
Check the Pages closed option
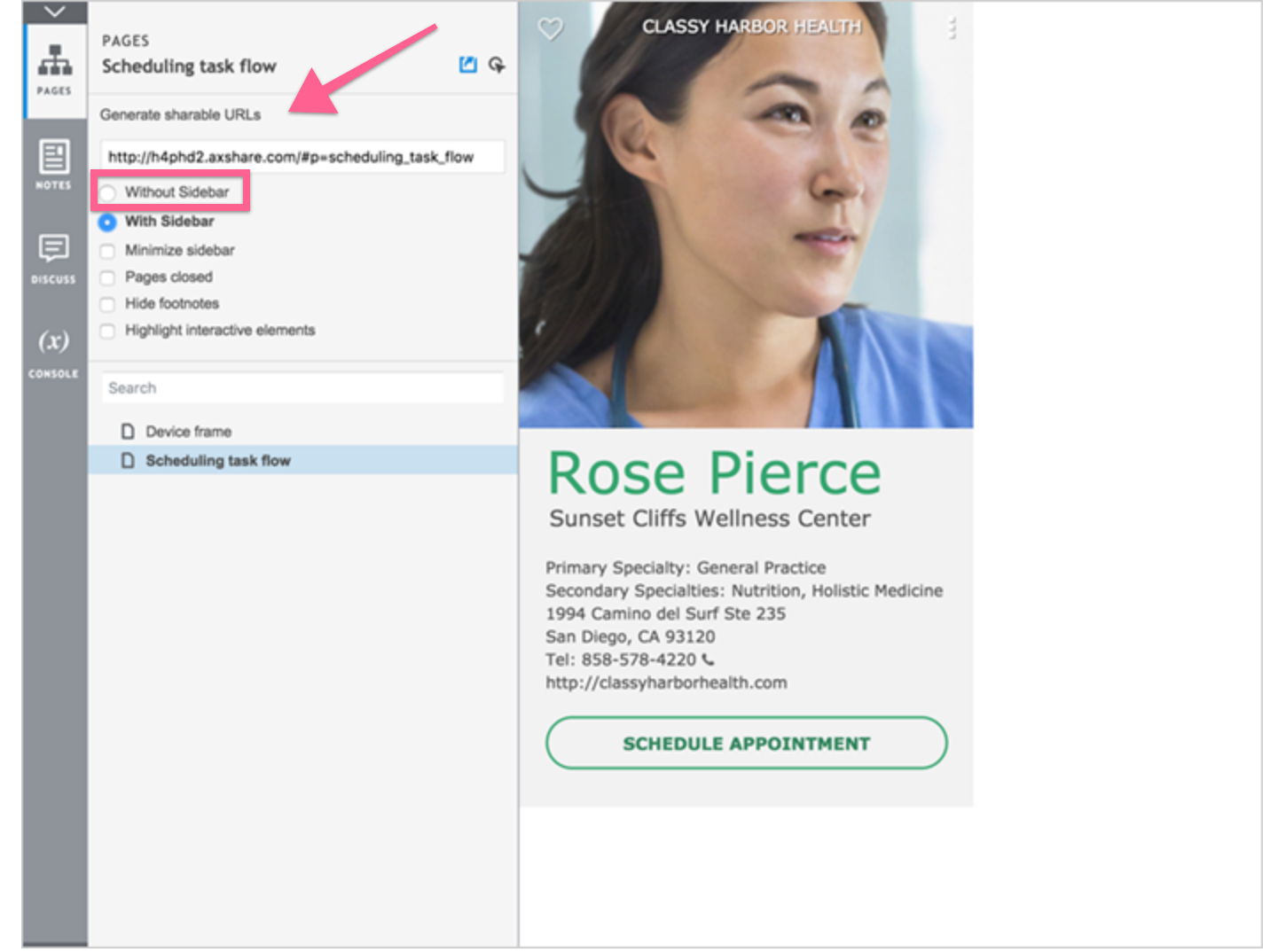107,277
